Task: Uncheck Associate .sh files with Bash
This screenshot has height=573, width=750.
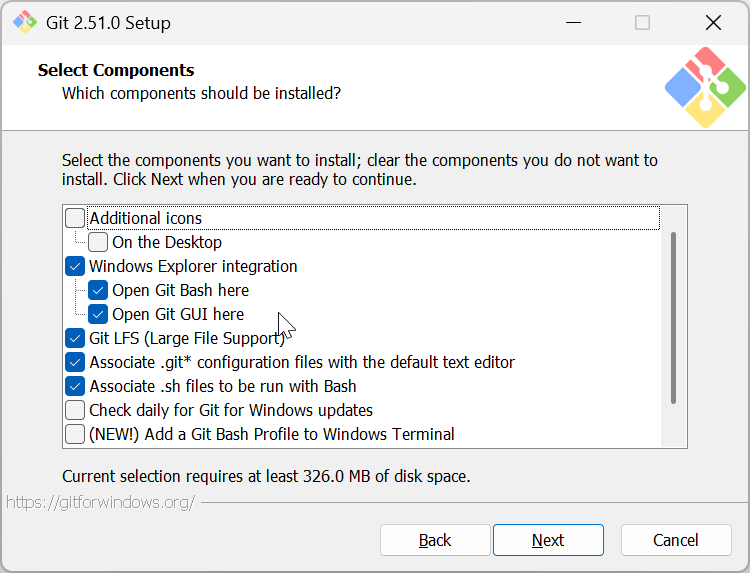Action: [x=75, y=386]
